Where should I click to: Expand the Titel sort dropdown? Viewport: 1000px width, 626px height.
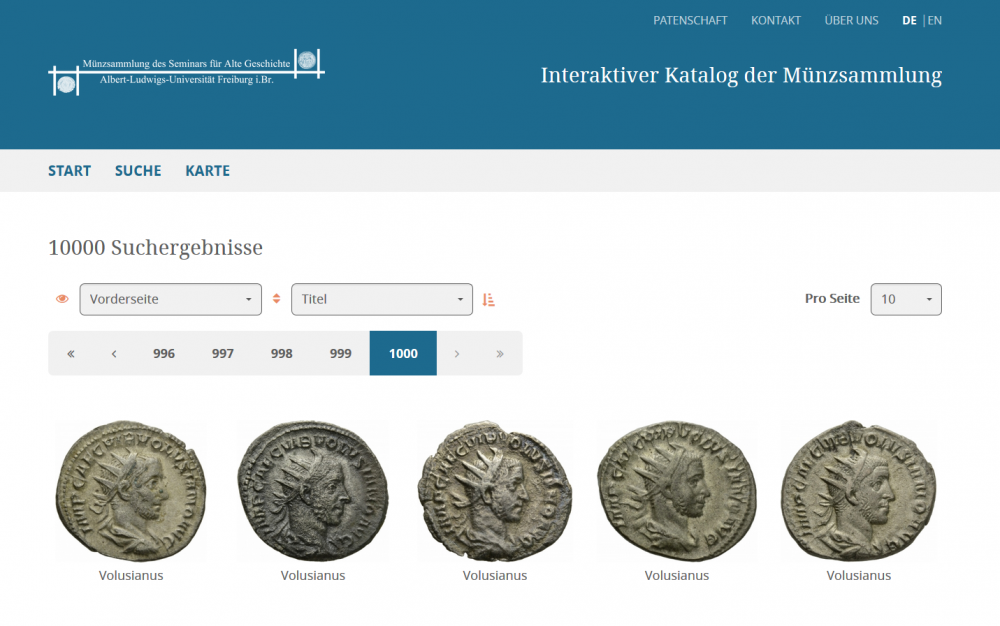coord(382,299)
